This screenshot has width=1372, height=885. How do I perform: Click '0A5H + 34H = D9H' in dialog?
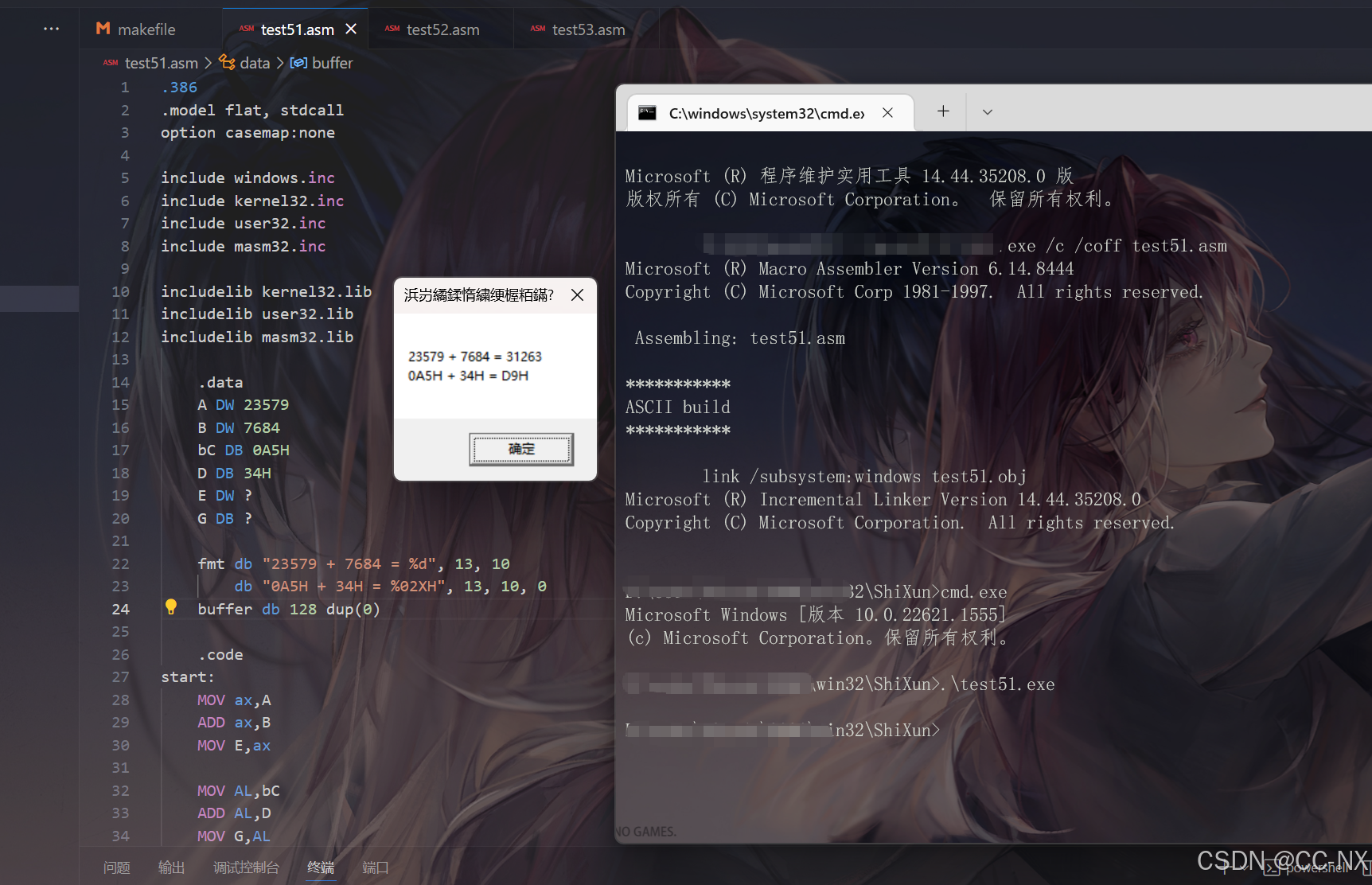(x=468, y=376)
